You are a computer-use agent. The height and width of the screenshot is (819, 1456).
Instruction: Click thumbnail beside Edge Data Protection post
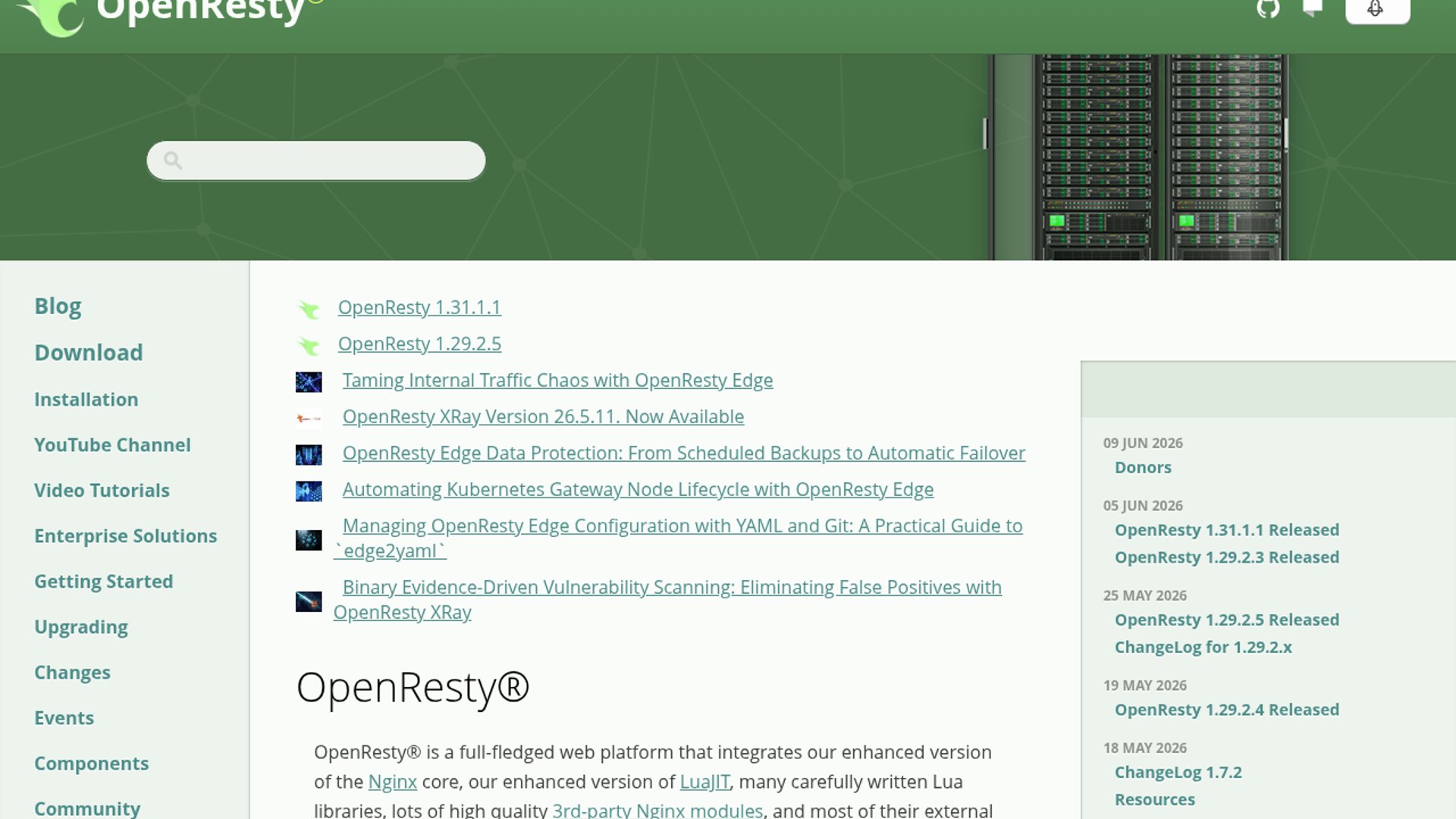point(309,454)
